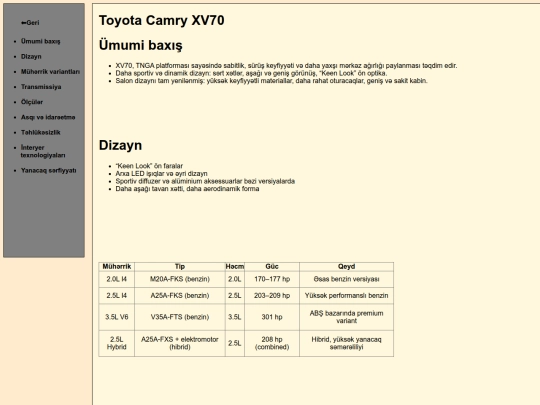Select the '301 hp' power cell
540x405 pixels.
click(x=272, y=317)
